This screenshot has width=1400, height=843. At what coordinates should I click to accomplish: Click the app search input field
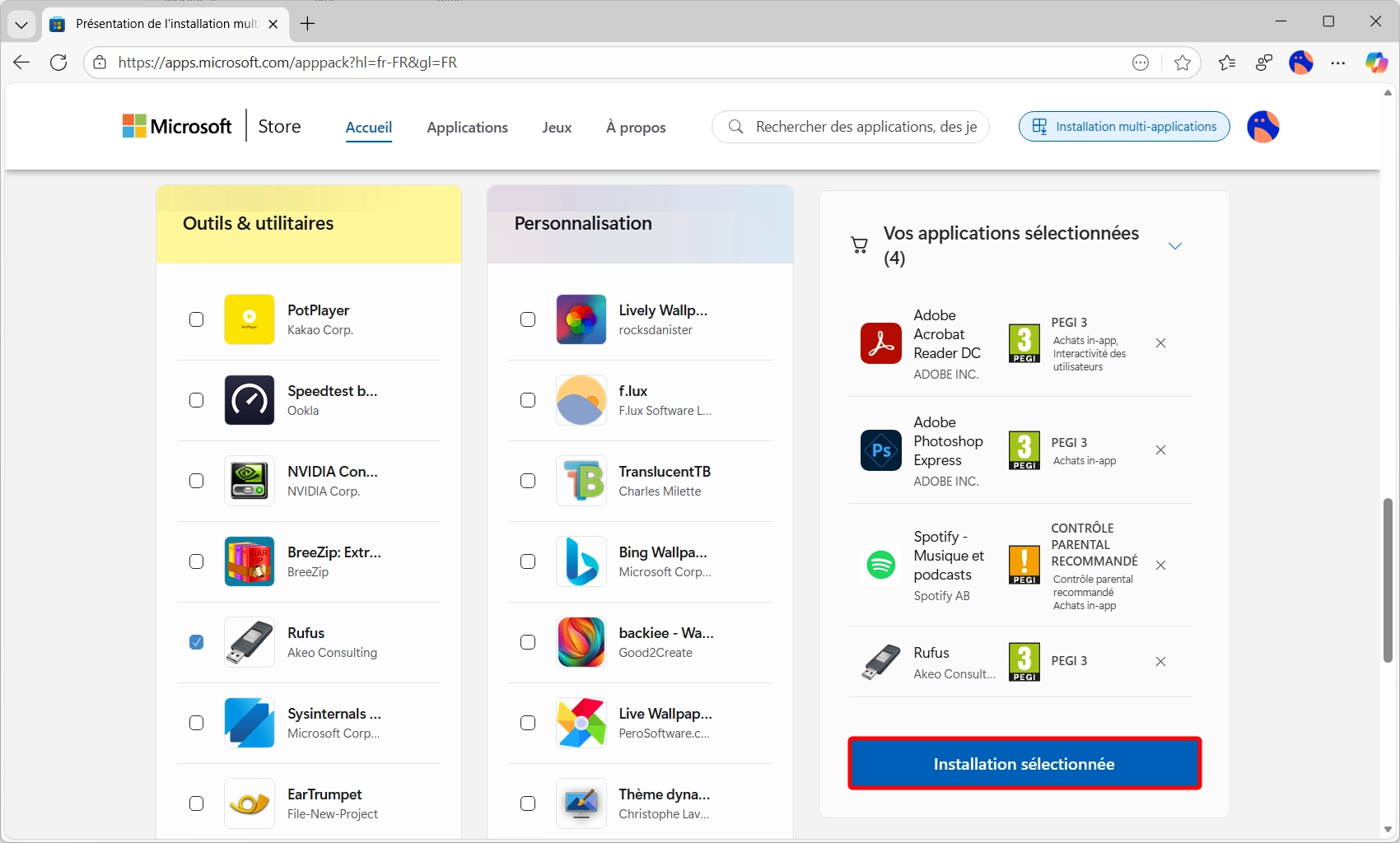pos(865,127)
